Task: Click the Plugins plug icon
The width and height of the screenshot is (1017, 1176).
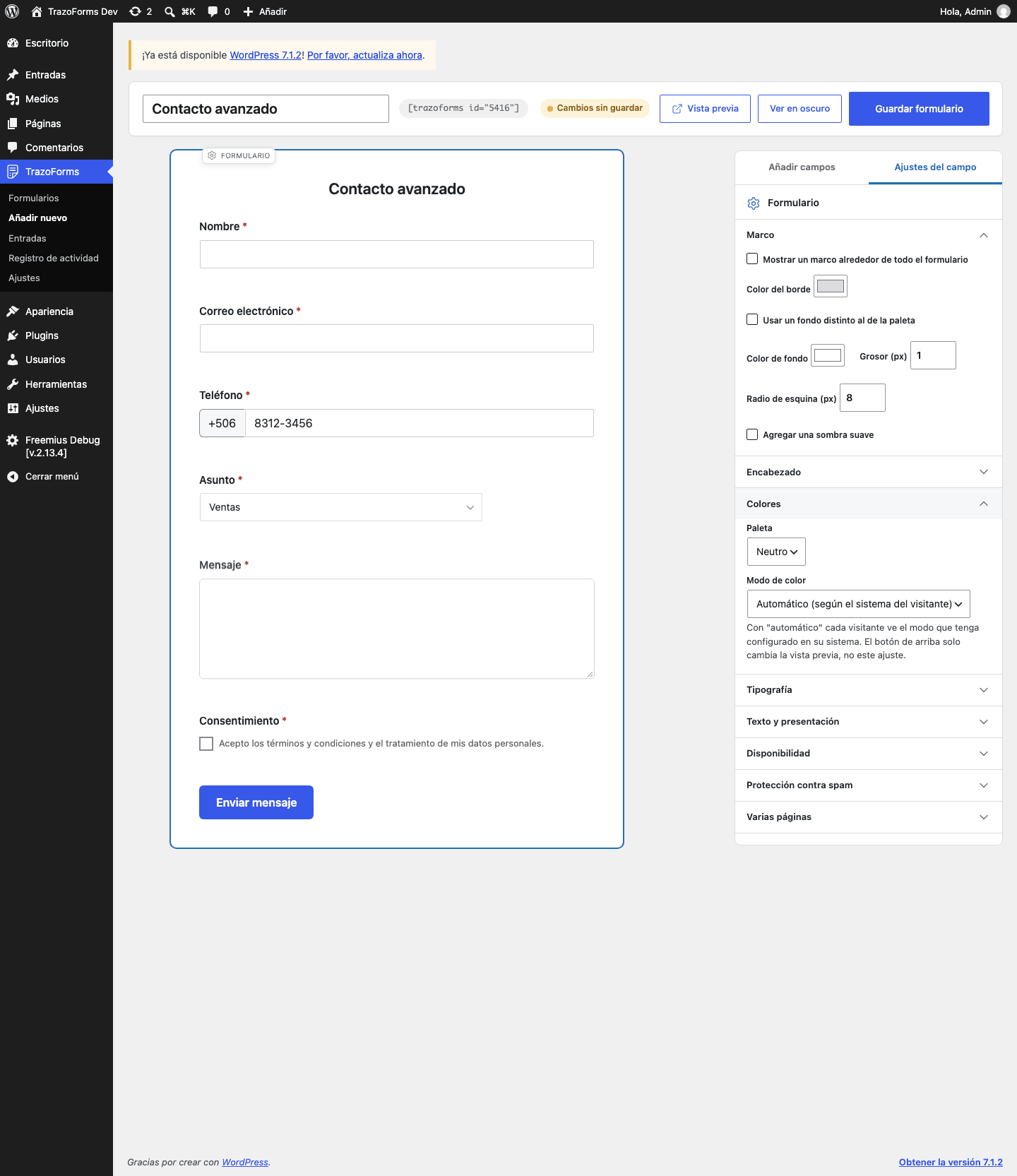Action: point(13,335)
